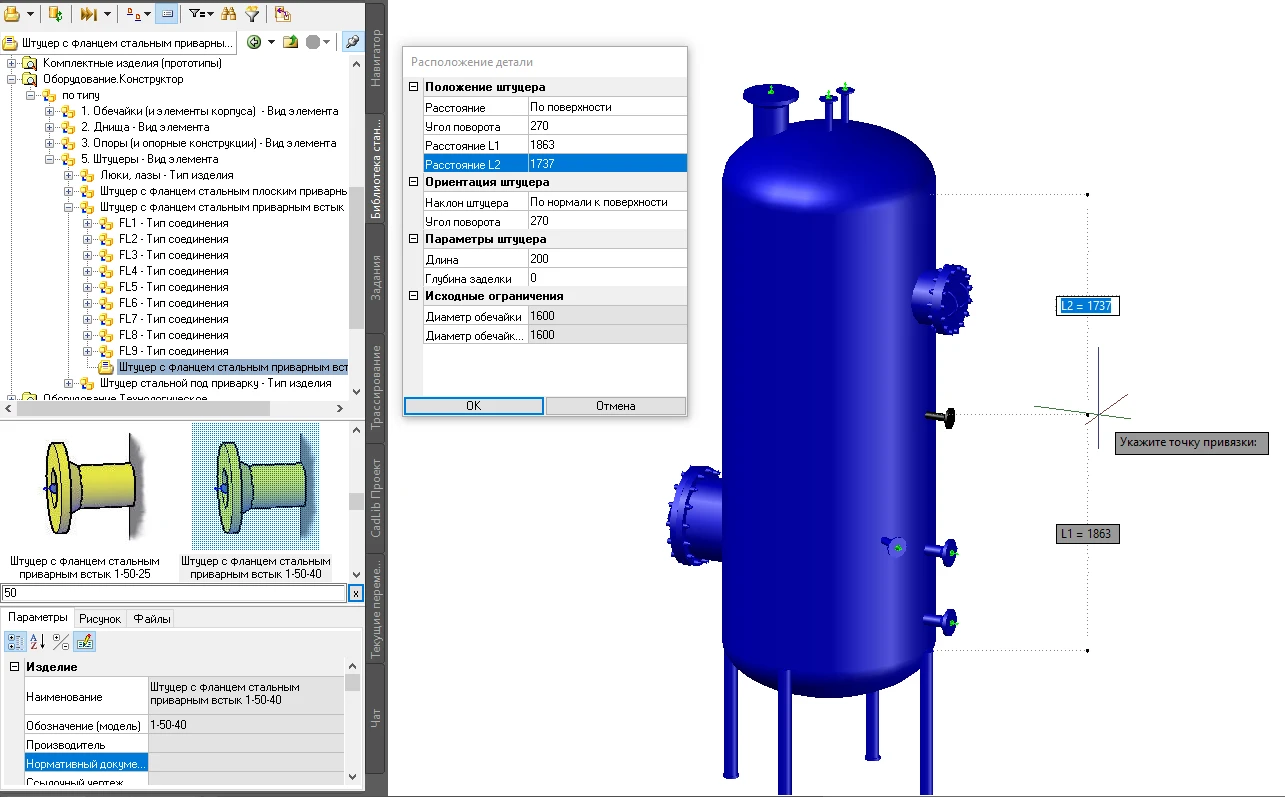Collapse the Положение штуцера section
Screen dimensions: 1285x797
(413, 88)
